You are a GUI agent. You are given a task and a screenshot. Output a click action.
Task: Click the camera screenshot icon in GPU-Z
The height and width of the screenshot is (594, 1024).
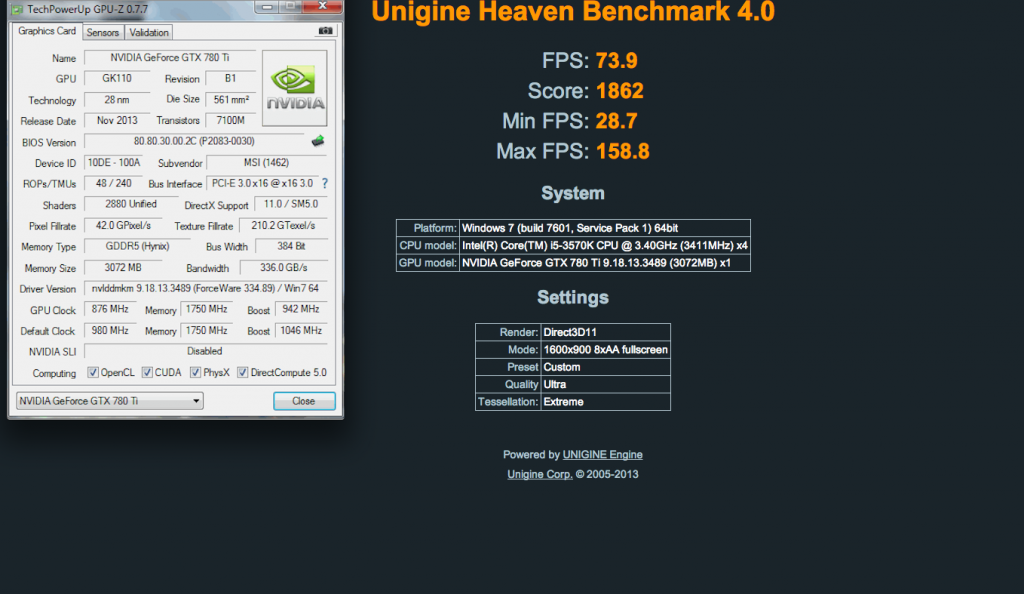(x=325, y=31)
